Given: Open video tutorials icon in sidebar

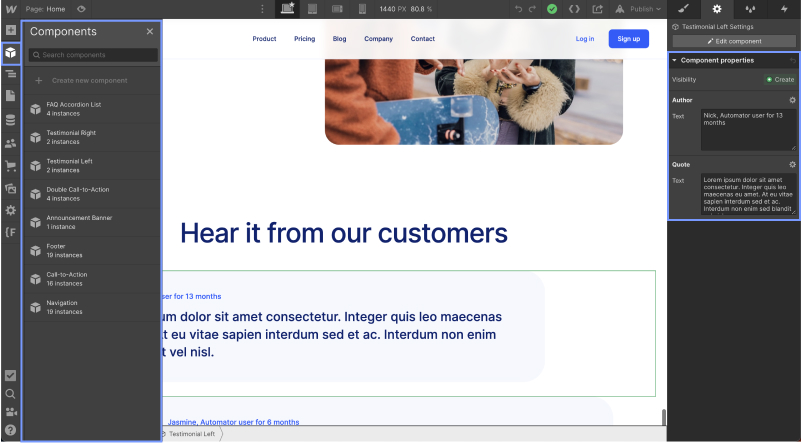Looking at the screenshot, I should [11, 412].
